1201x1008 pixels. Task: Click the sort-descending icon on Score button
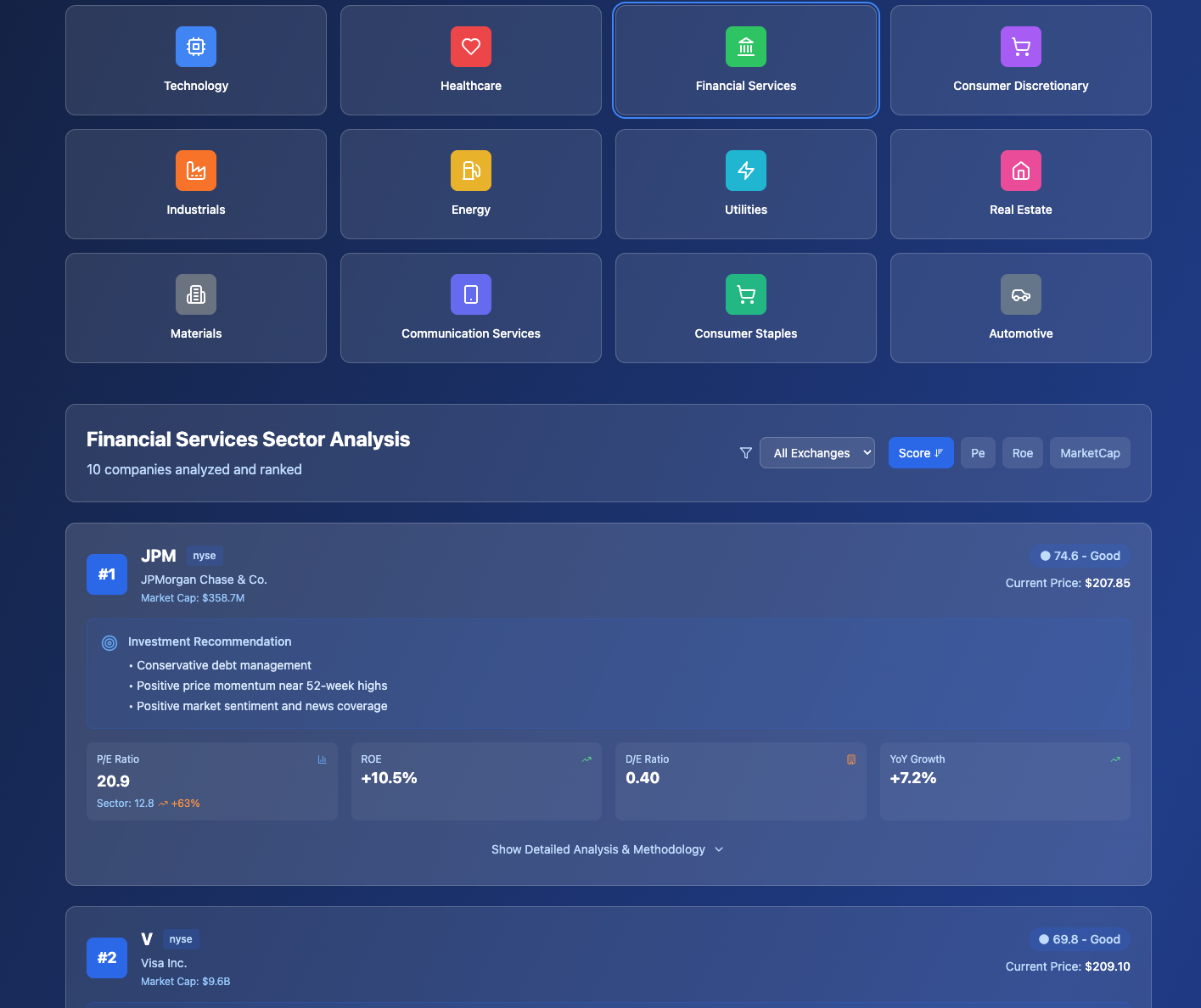[x=939, y=453]
